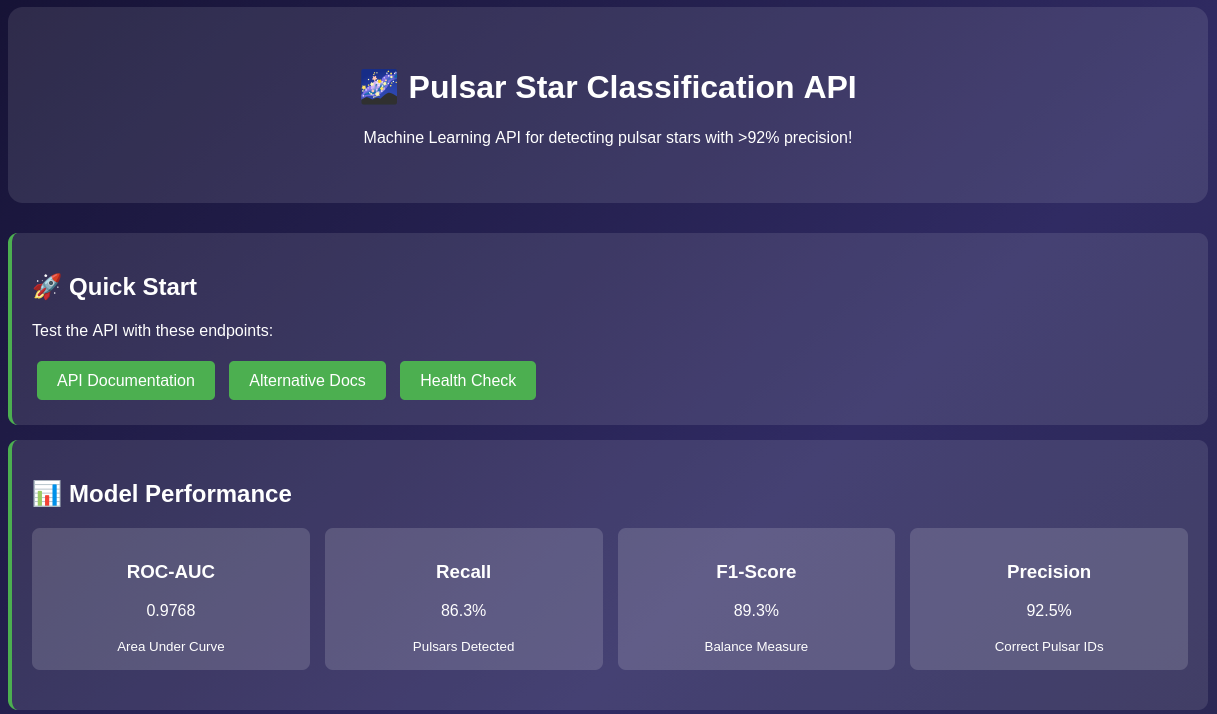This screenshot has width=1217, height=714.
Task: Click the Pulsar Star Classification API title
Action: pyautogui.click(x=632, y=87)
